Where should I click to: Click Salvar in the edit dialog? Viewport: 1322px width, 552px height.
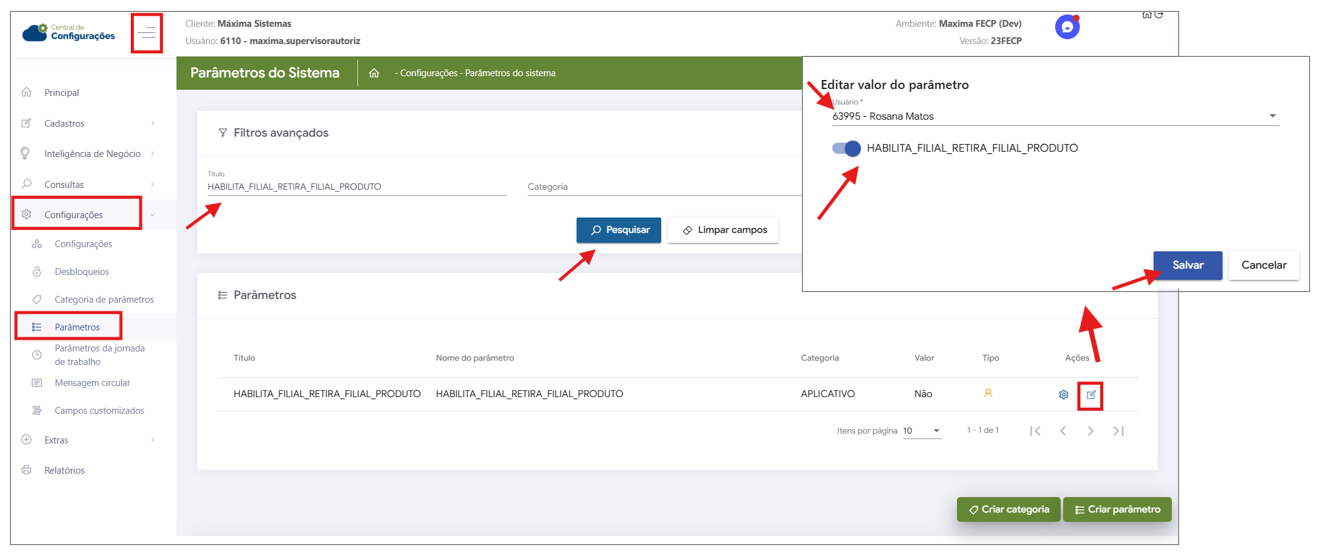(x=1188, y=265)
